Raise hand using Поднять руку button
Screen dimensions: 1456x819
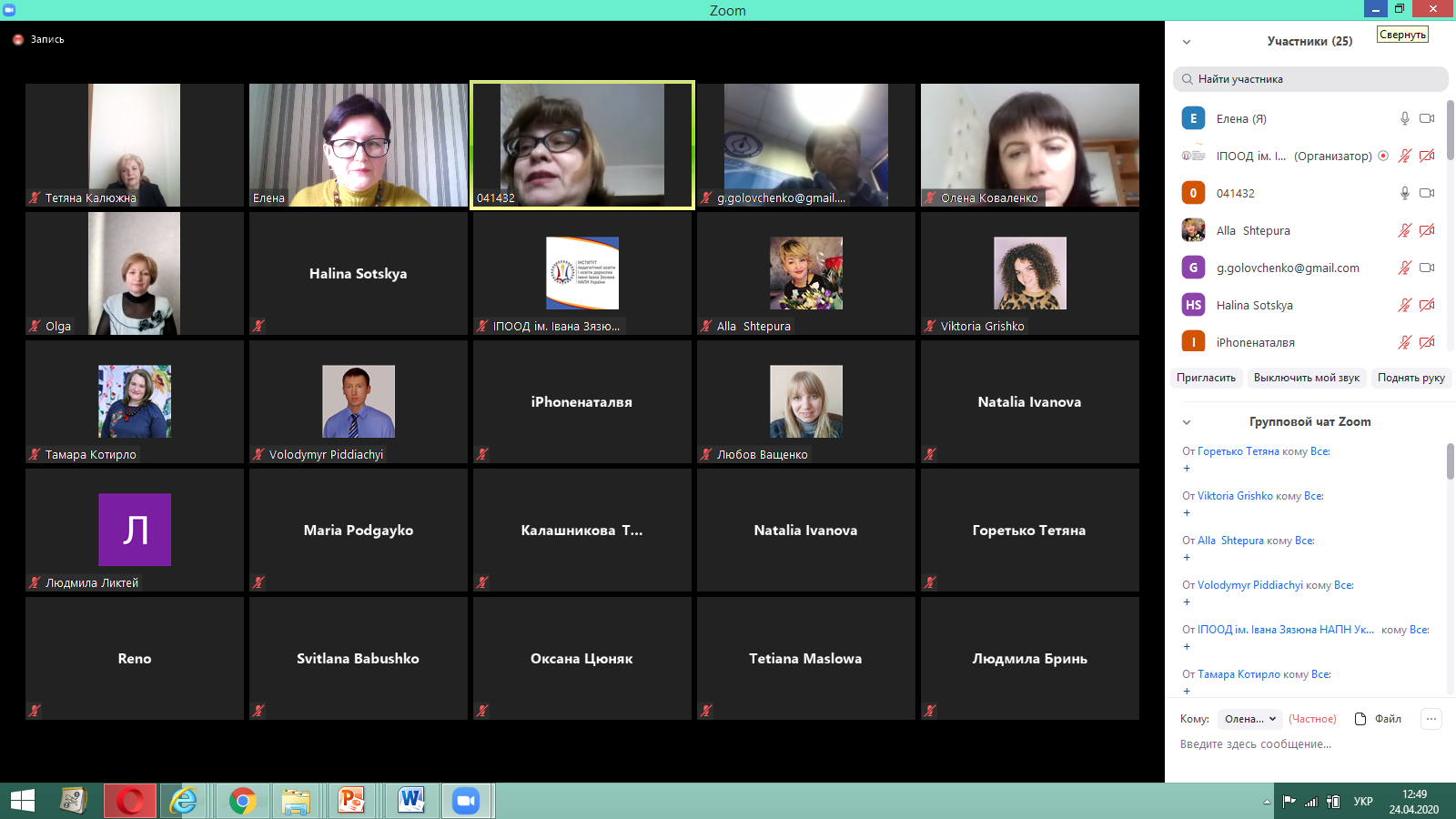pos(1410,378)
